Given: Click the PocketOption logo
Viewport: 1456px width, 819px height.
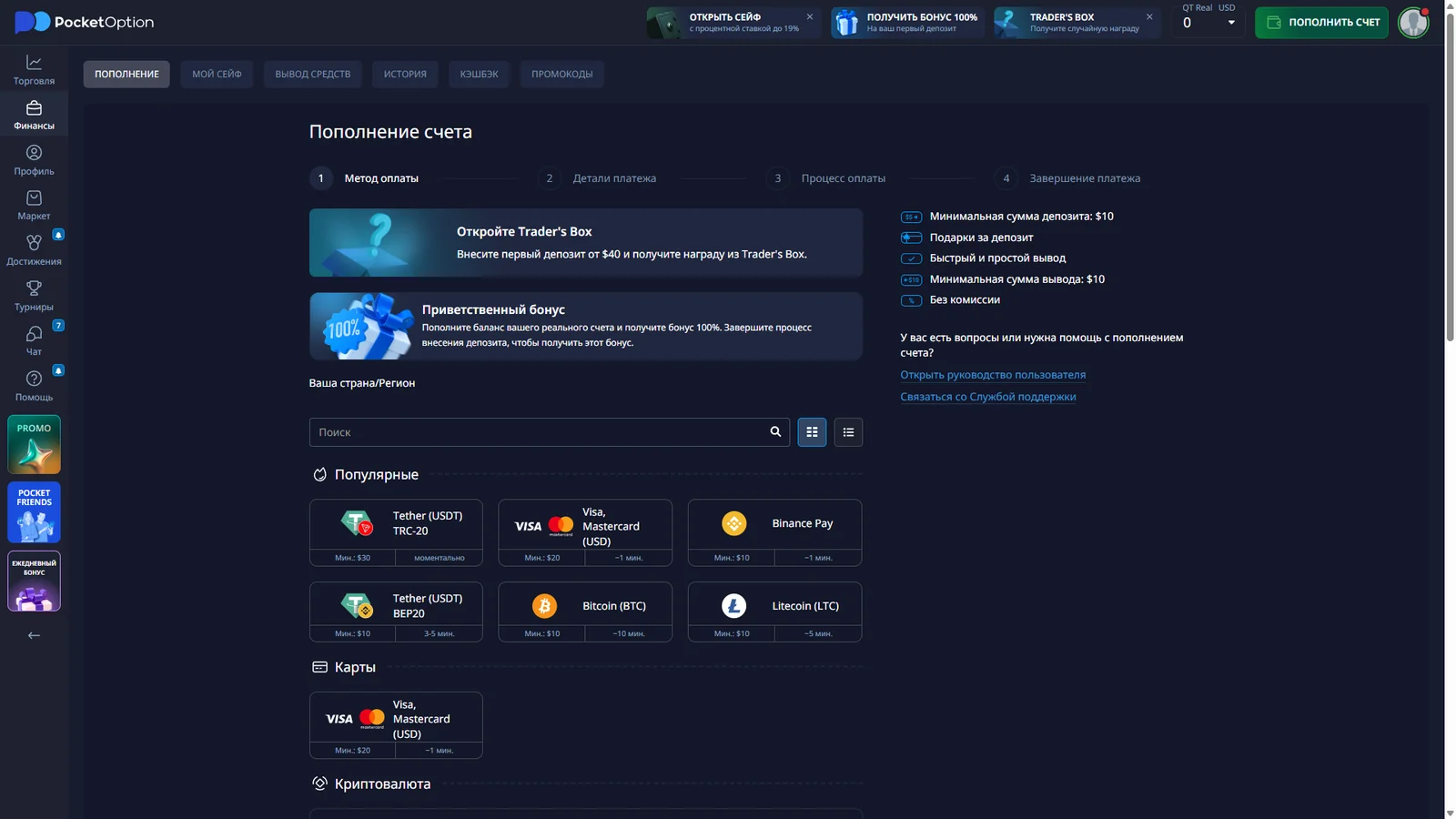Looking at the screenshot, I should (85, 22).
